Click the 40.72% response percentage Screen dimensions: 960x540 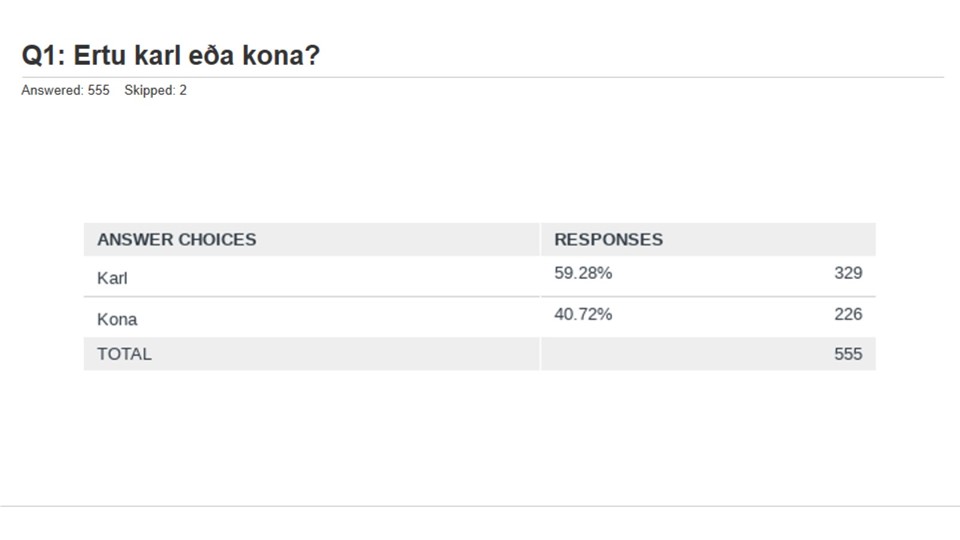pyautogui.click(x=583, y=314)
